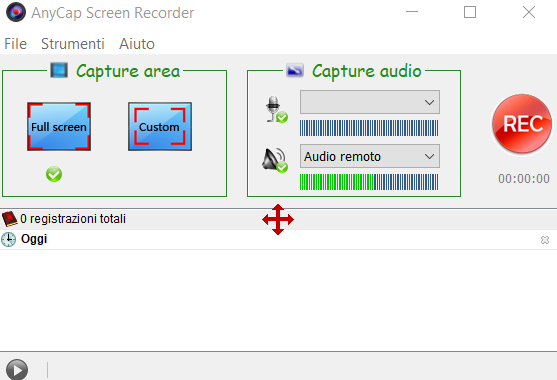Open the File menu

pyautogui.click(x=15, y=44)
